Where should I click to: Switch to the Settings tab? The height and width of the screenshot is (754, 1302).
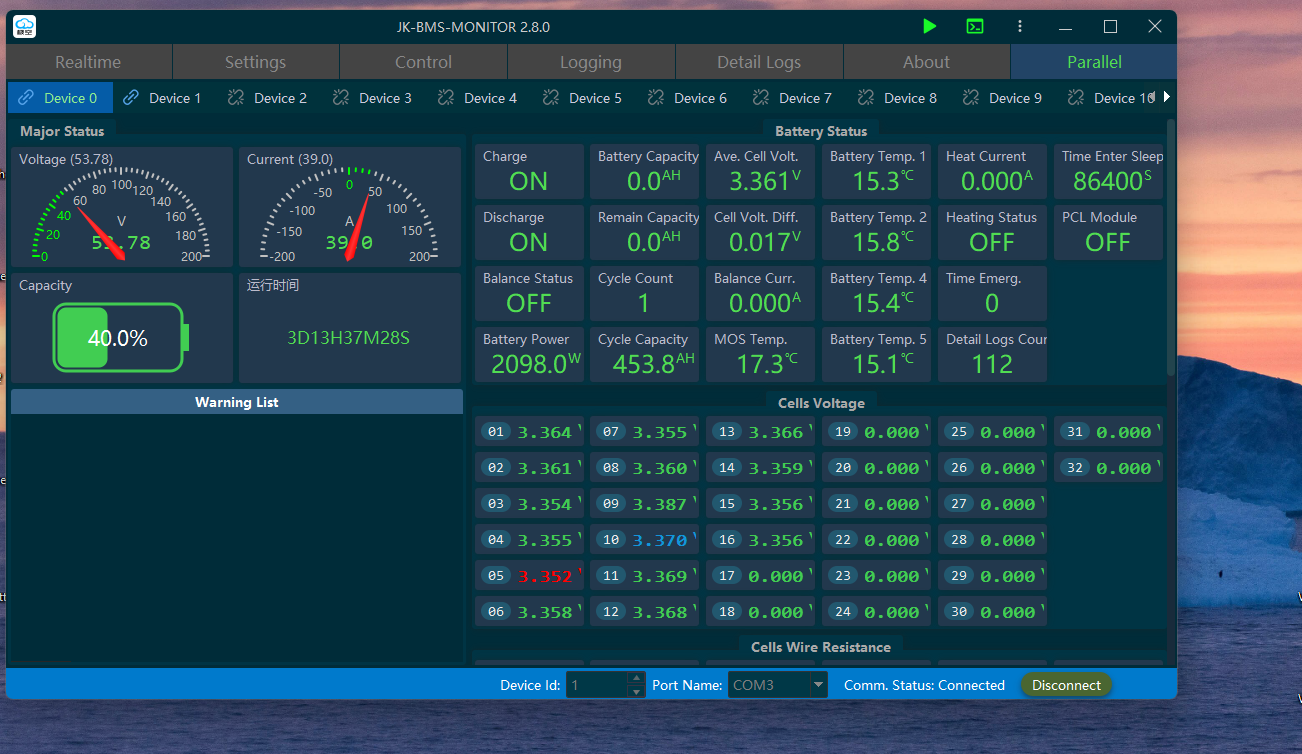255,62
